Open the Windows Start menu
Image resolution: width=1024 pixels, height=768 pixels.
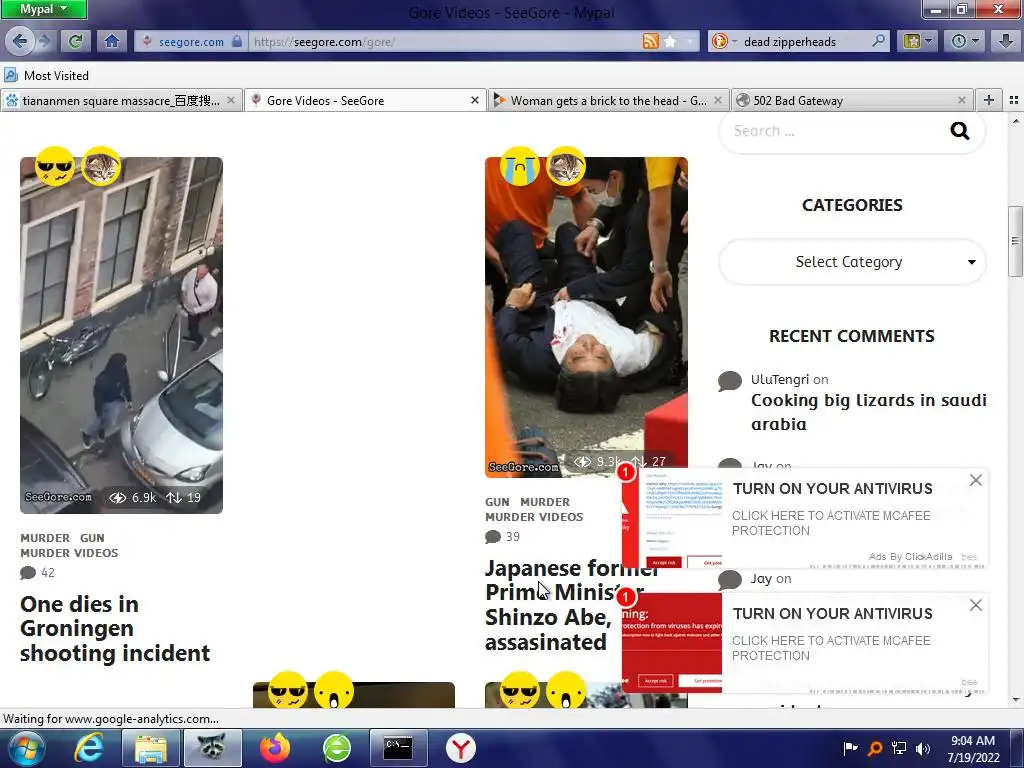(x=24, y=748)
